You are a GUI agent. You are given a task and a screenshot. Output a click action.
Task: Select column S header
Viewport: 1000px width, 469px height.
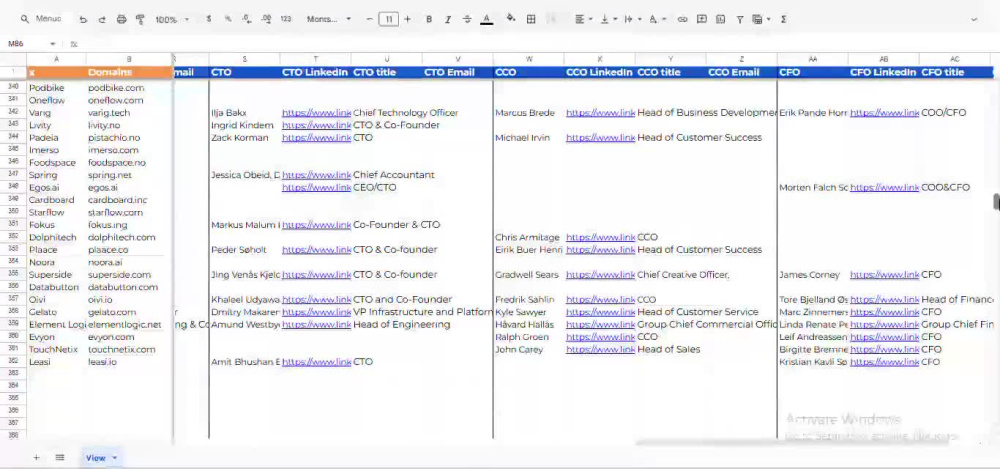[244, 59]
